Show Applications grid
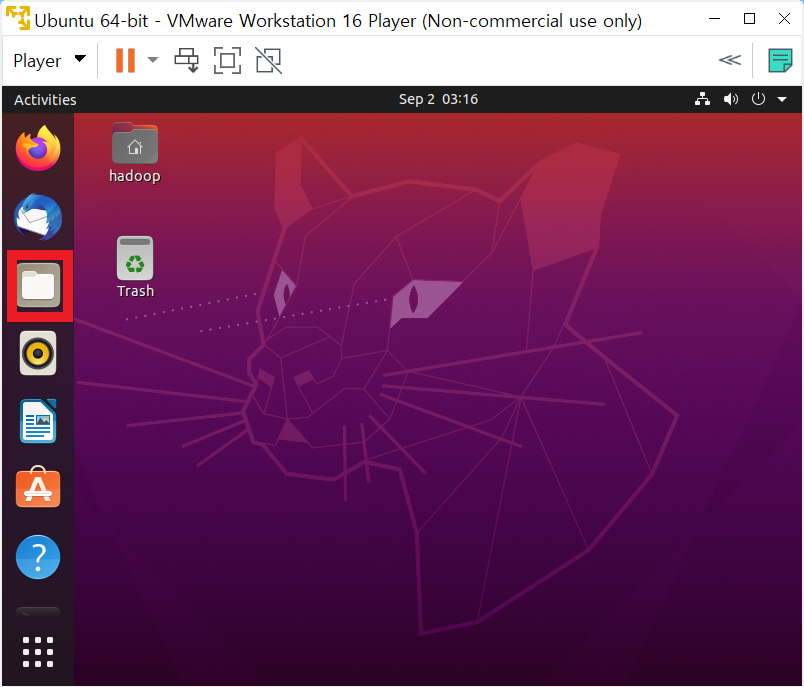804x687 pixels. point(38,652)
